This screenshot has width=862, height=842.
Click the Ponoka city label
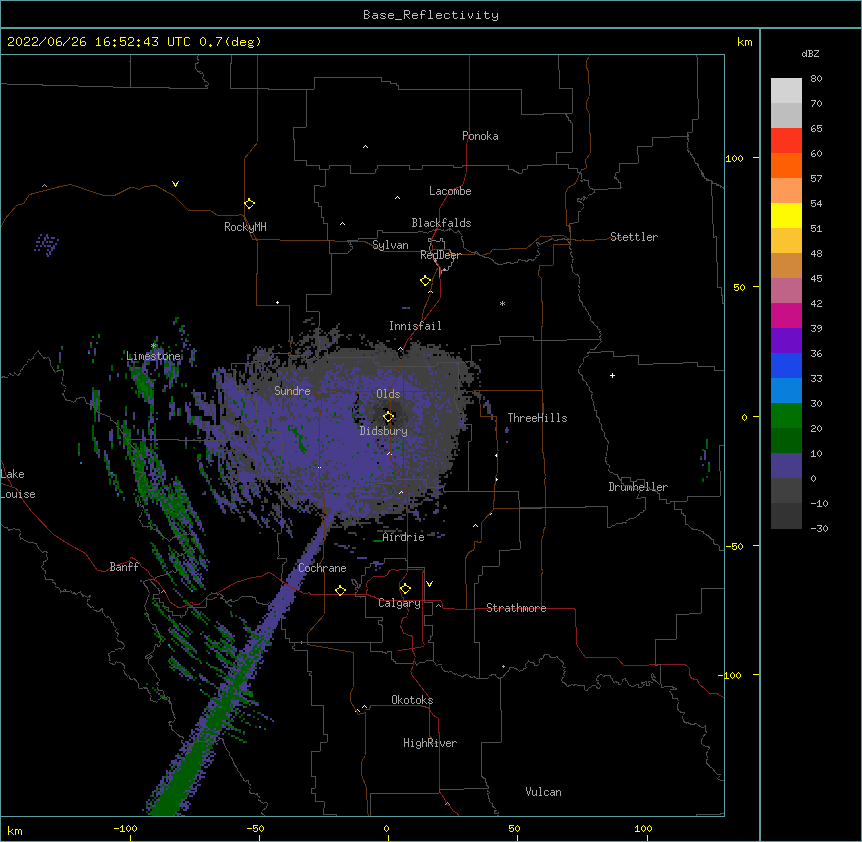click(480, 136)
